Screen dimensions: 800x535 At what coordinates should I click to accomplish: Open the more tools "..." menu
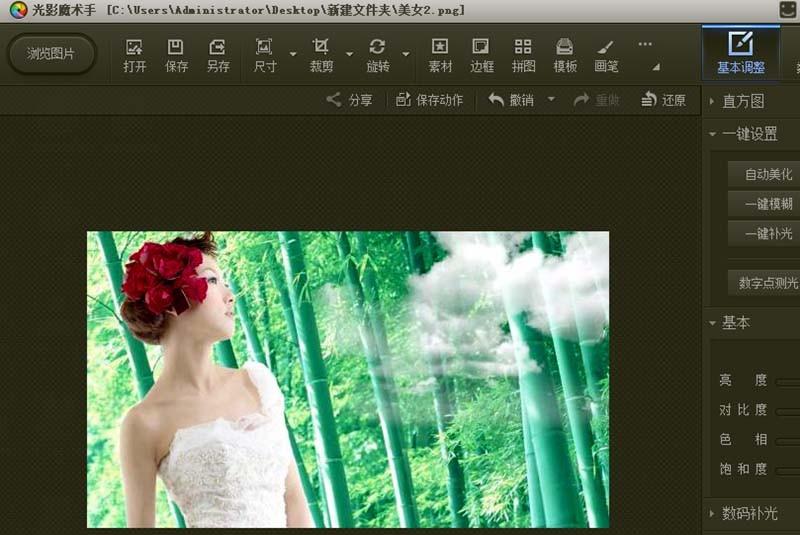coord(645,44)
